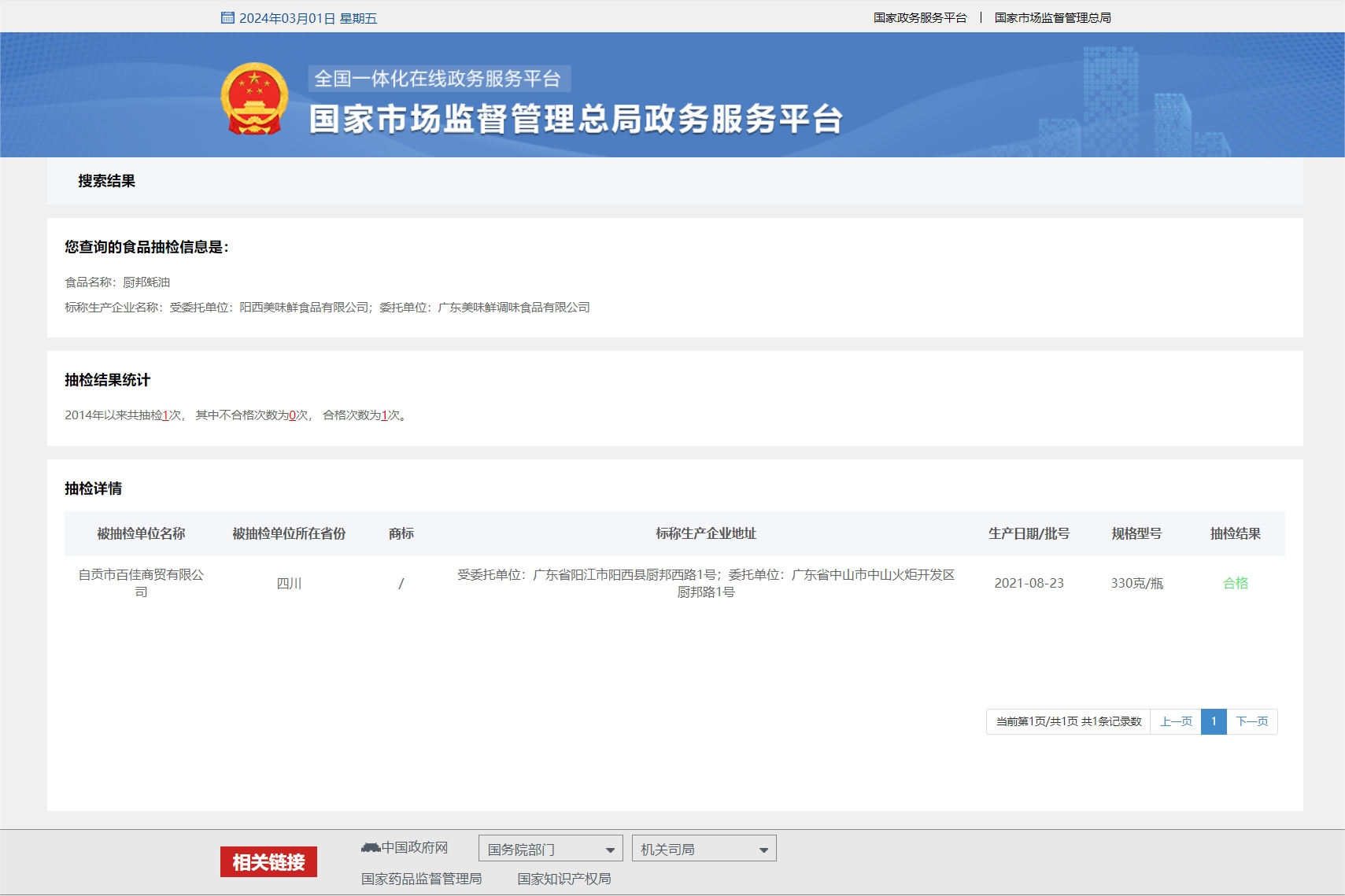
Task: Click the 中国政府网 logo icon
Action: (x=371, y=846)
